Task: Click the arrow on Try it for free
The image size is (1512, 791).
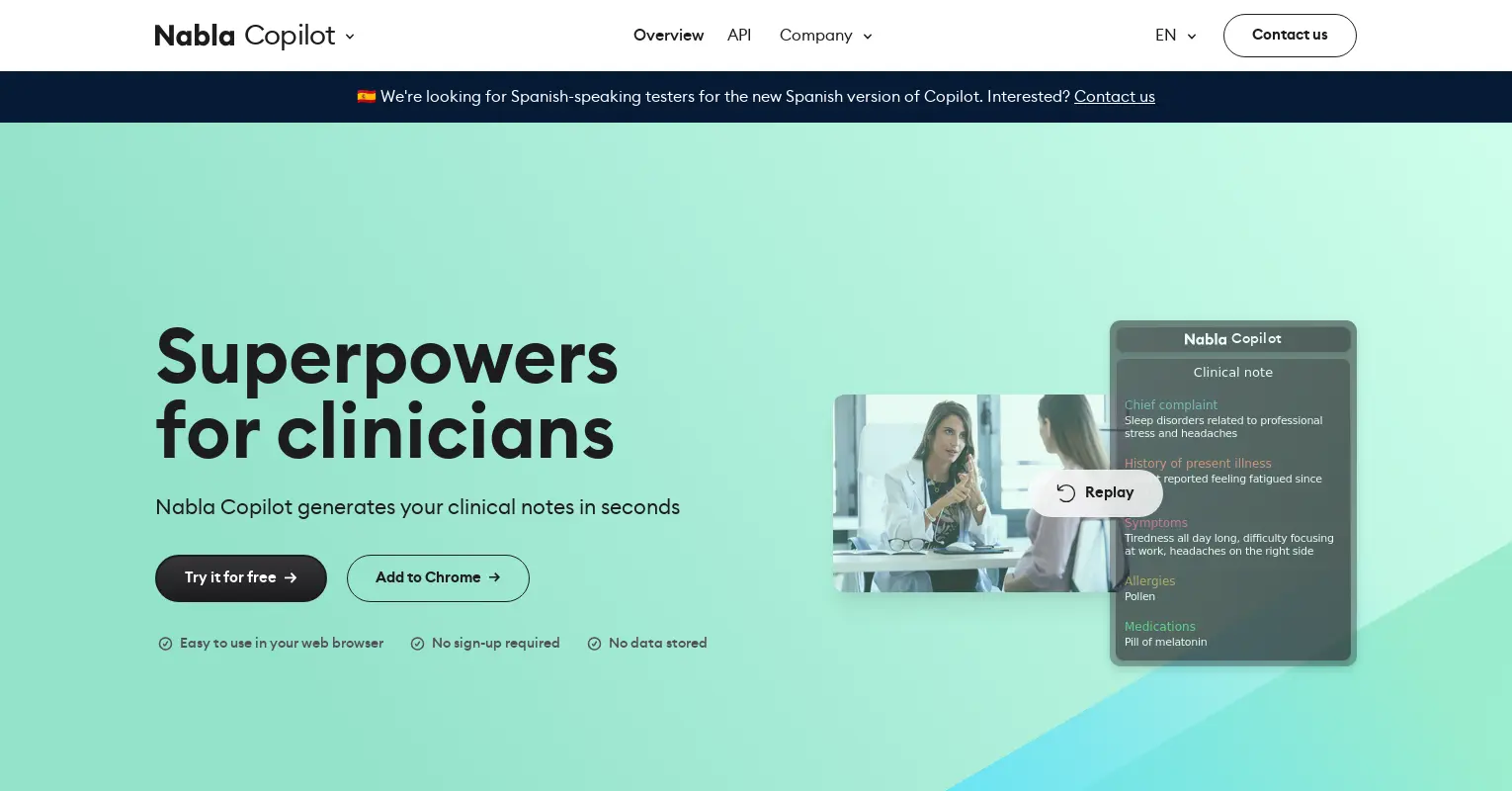Action: pos(291,578)
